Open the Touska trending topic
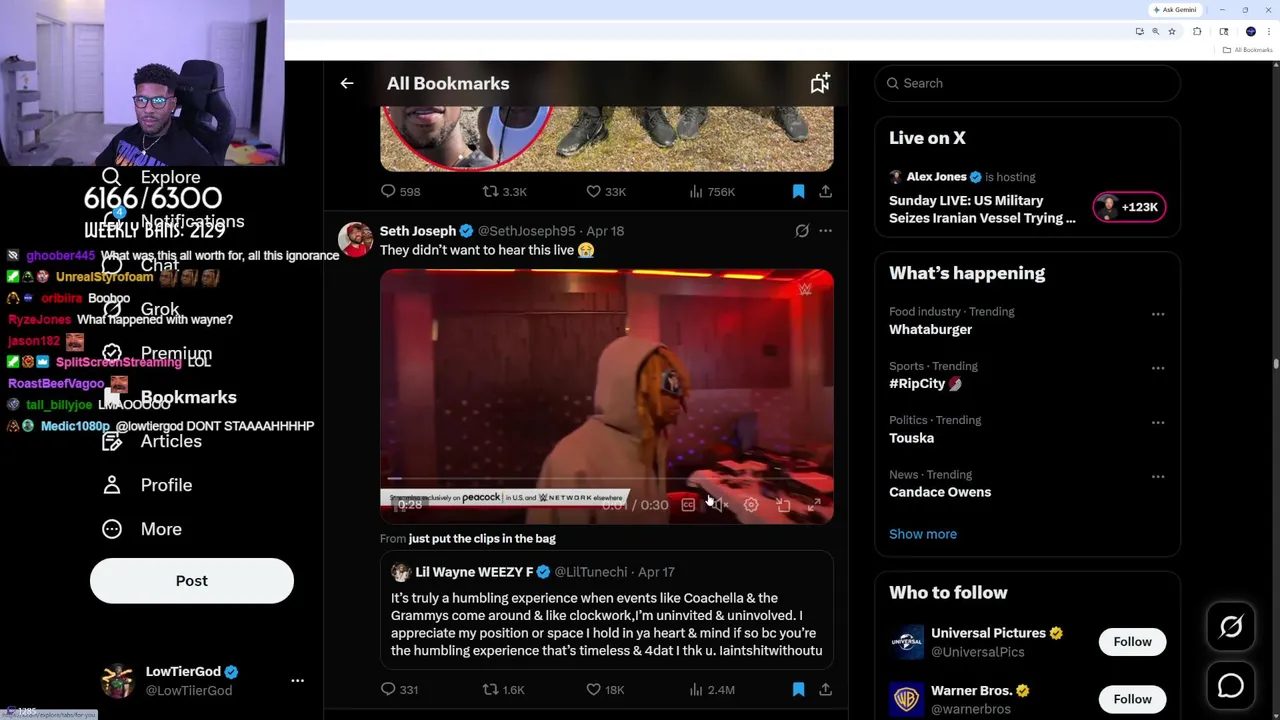 coord(911,438)
